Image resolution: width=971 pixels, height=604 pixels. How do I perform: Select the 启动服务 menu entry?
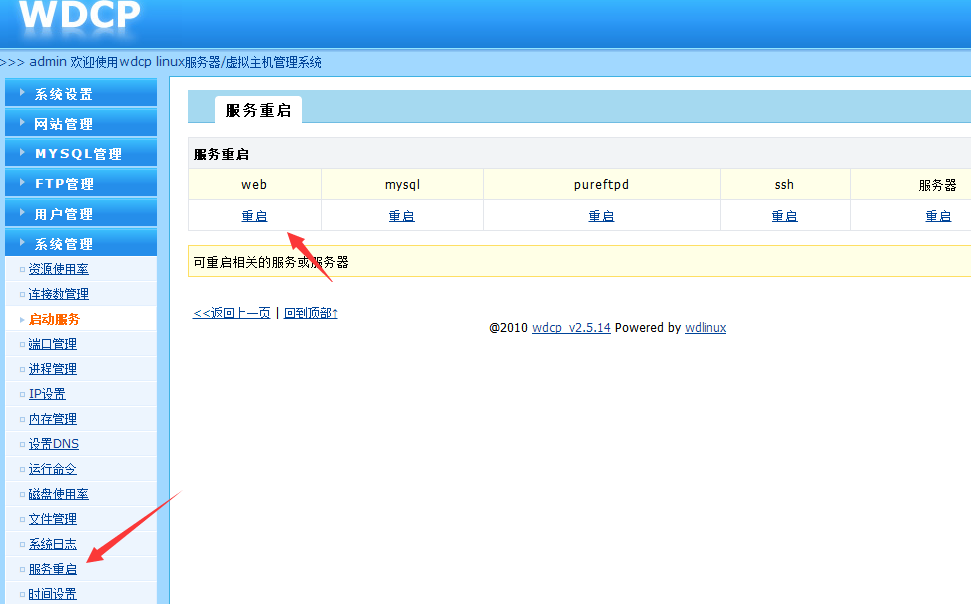[54, 319]
